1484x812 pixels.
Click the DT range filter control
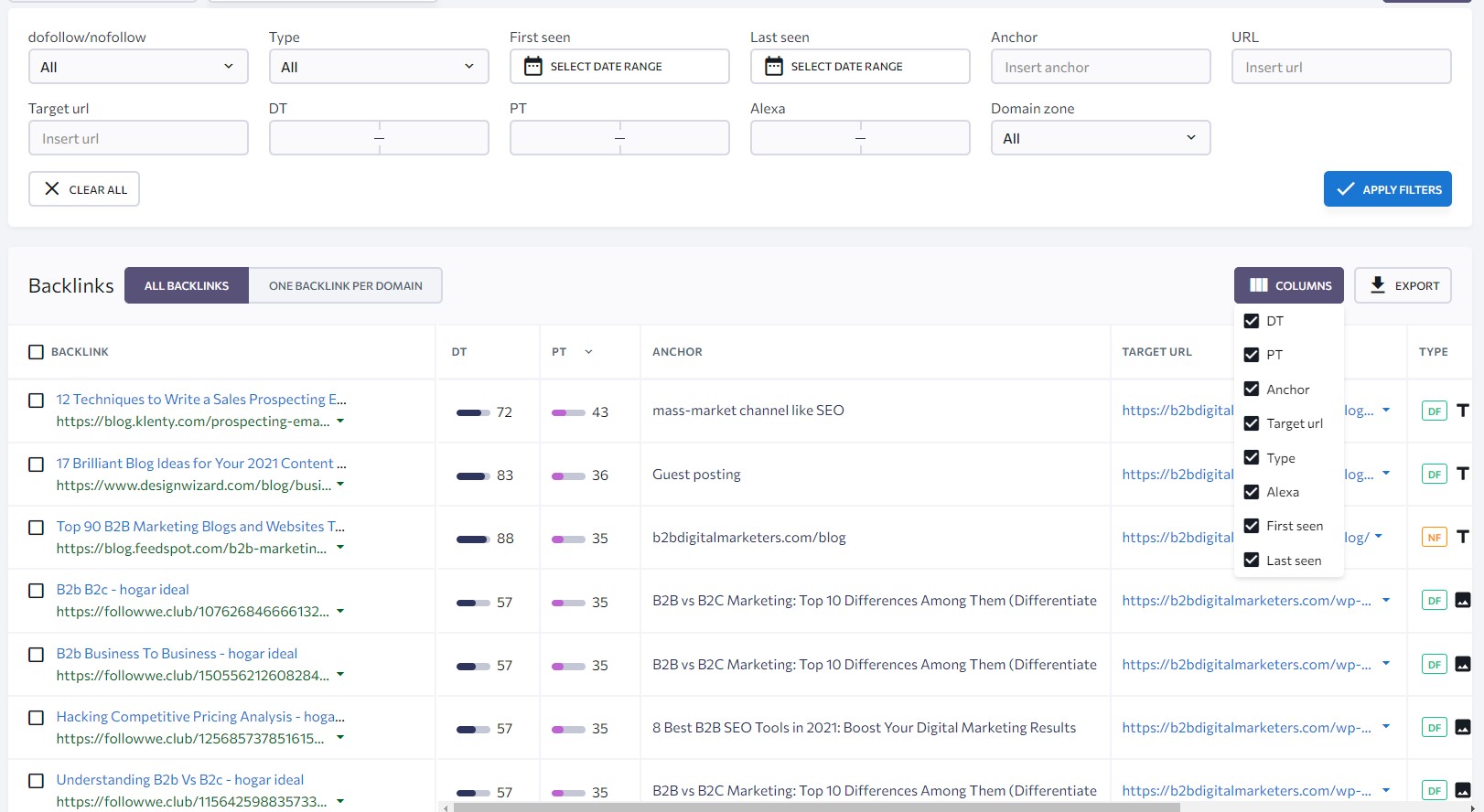pos(379,138)
